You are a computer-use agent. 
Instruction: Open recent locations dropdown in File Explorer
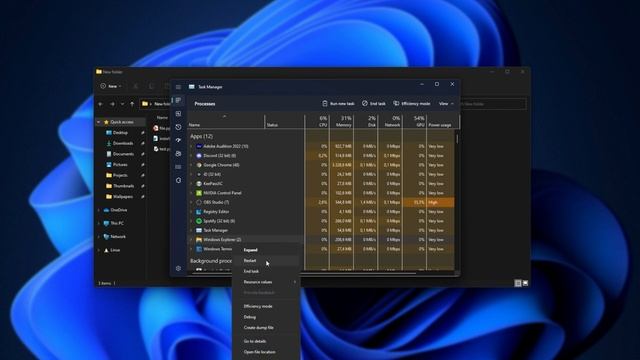coord(122,104)
